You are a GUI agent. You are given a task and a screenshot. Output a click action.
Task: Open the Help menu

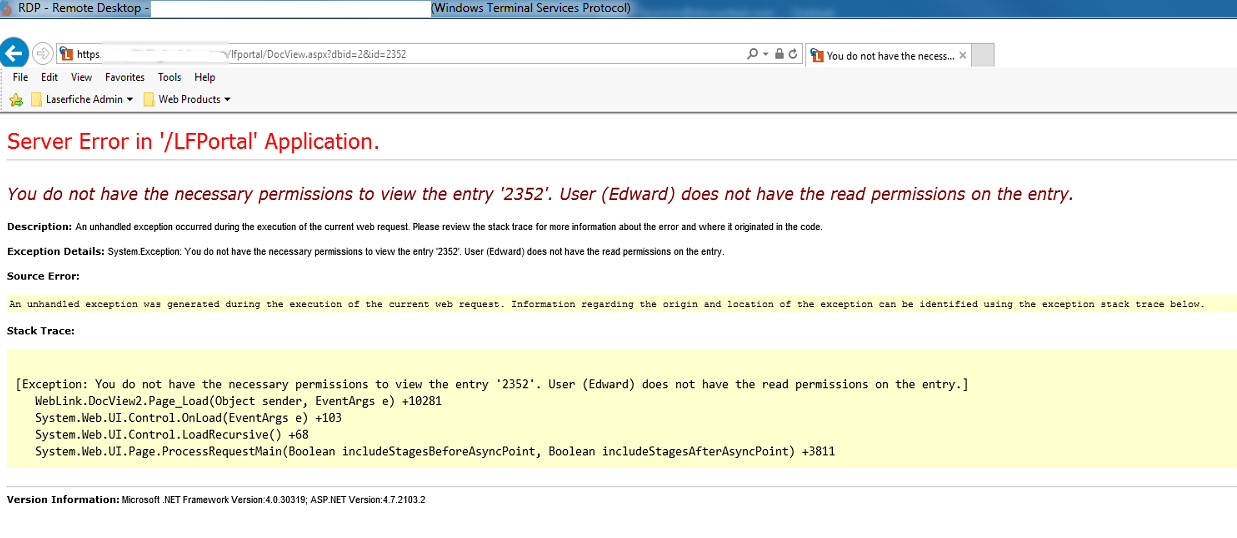point(205,77)
